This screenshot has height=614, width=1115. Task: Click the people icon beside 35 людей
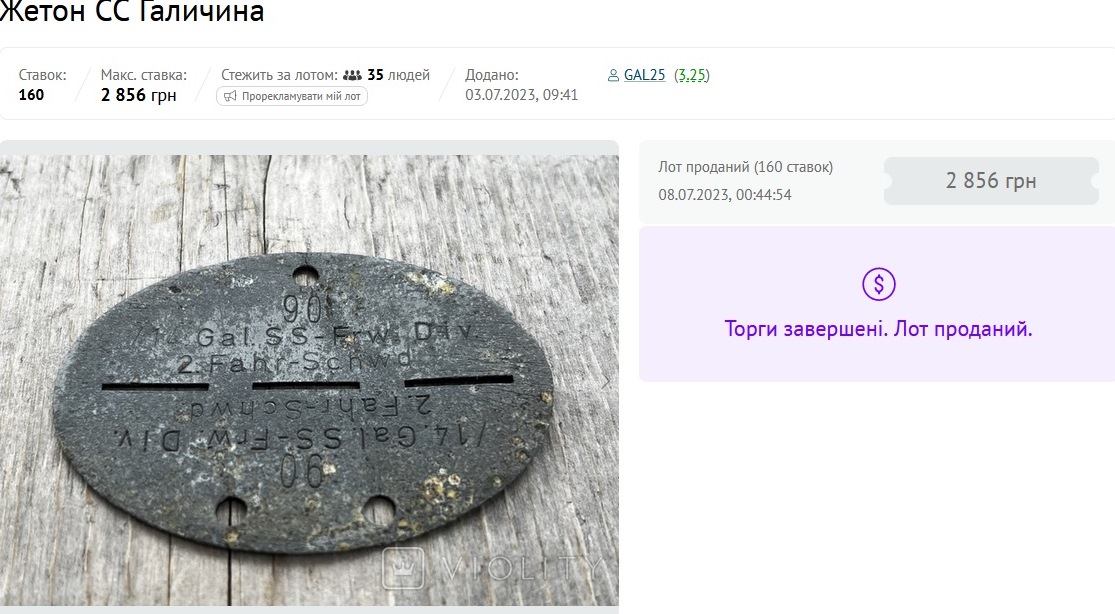coord(352,75)
